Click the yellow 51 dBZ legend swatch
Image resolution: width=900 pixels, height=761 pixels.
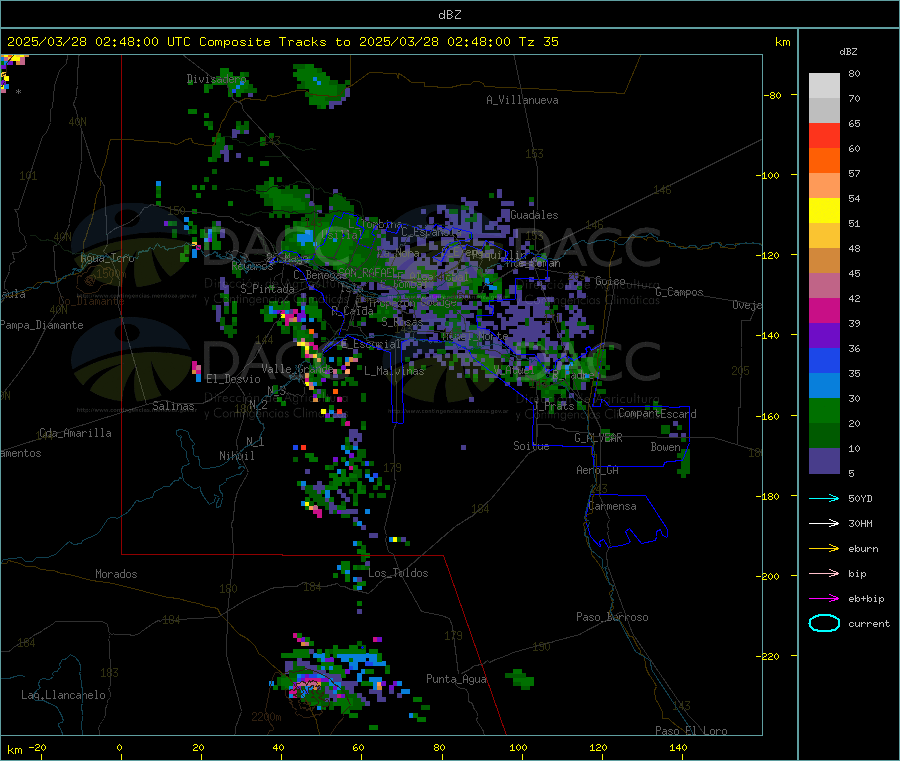click(x=824, y=211)
